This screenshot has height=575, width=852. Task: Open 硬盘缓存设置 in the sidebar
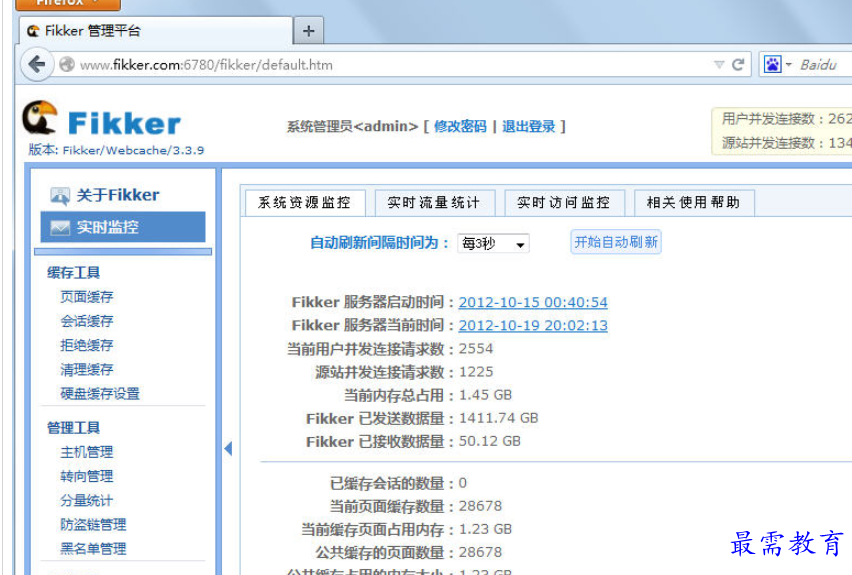pos(100,393)
